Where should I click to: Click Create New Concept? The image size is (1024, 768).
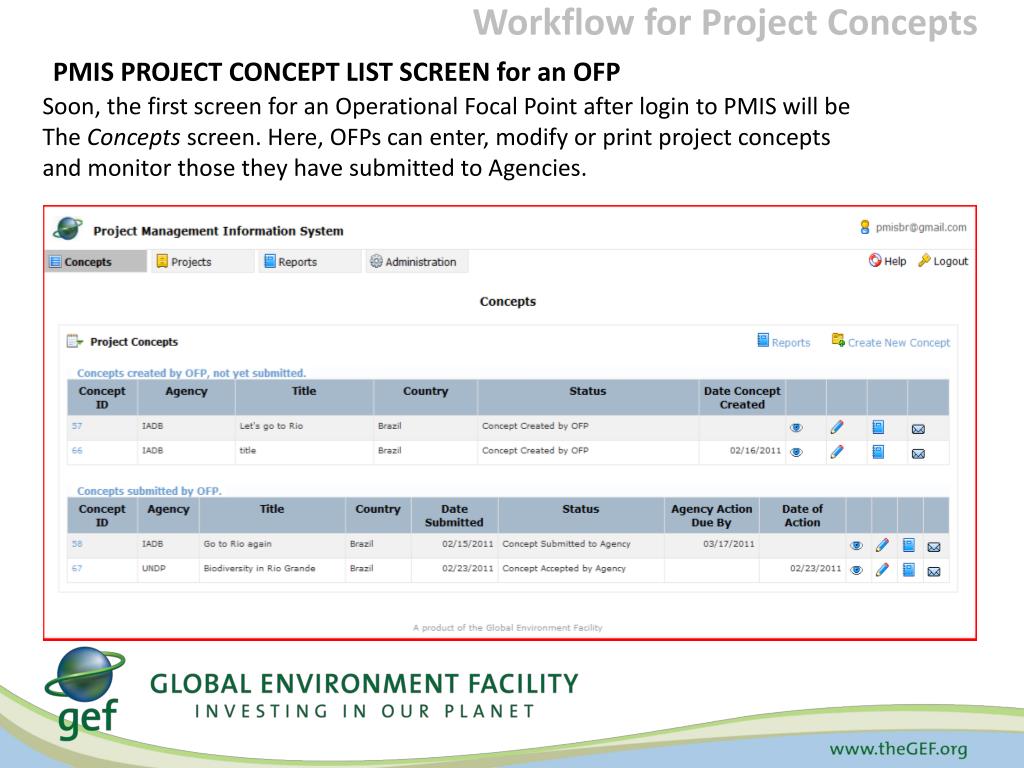(891, 342)
